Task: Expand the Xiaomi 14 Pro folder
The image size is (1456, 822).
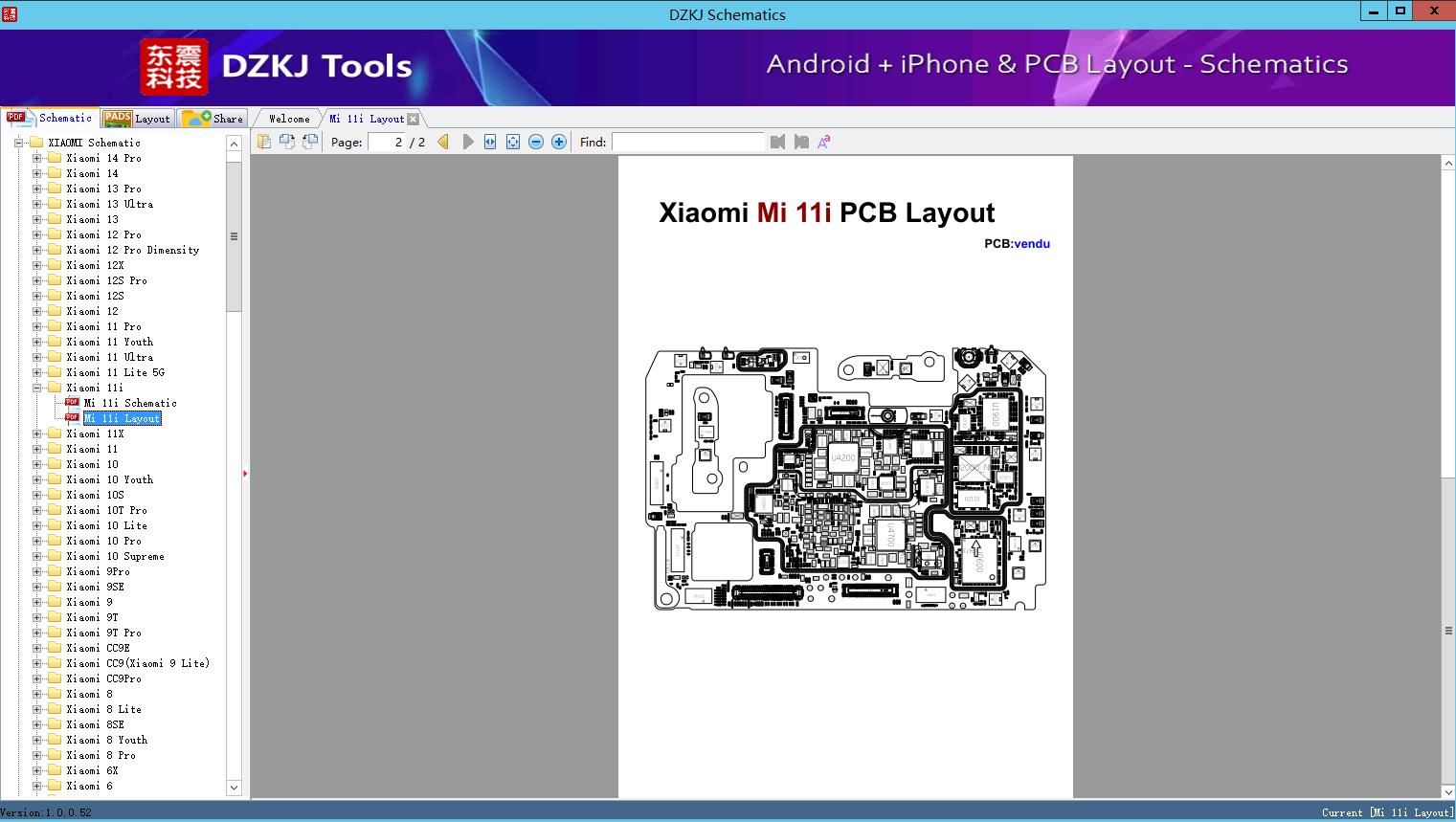Action: click(x=36, y=158)
